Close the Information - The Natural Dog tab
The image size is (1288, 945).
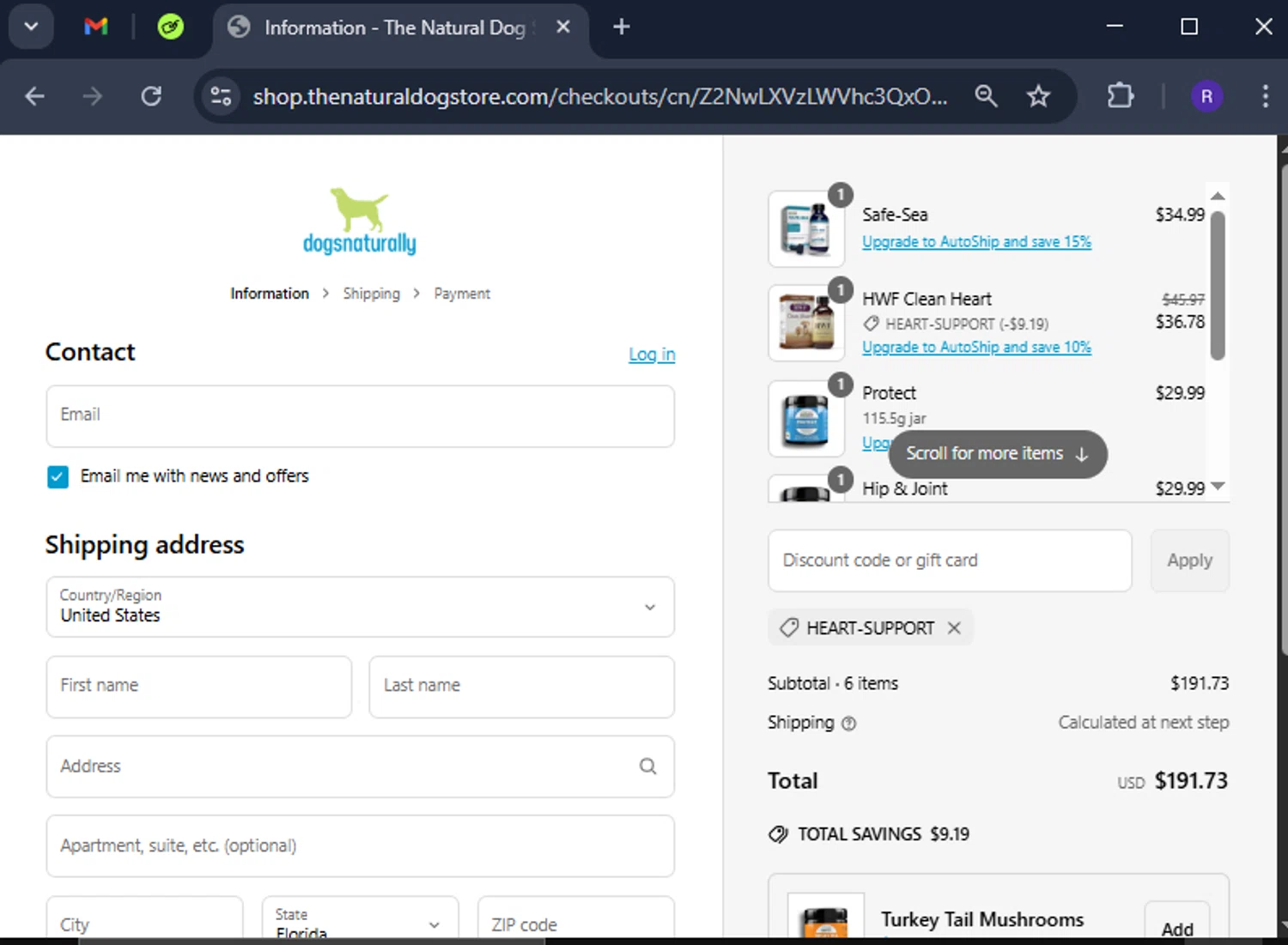pos(563,27)
